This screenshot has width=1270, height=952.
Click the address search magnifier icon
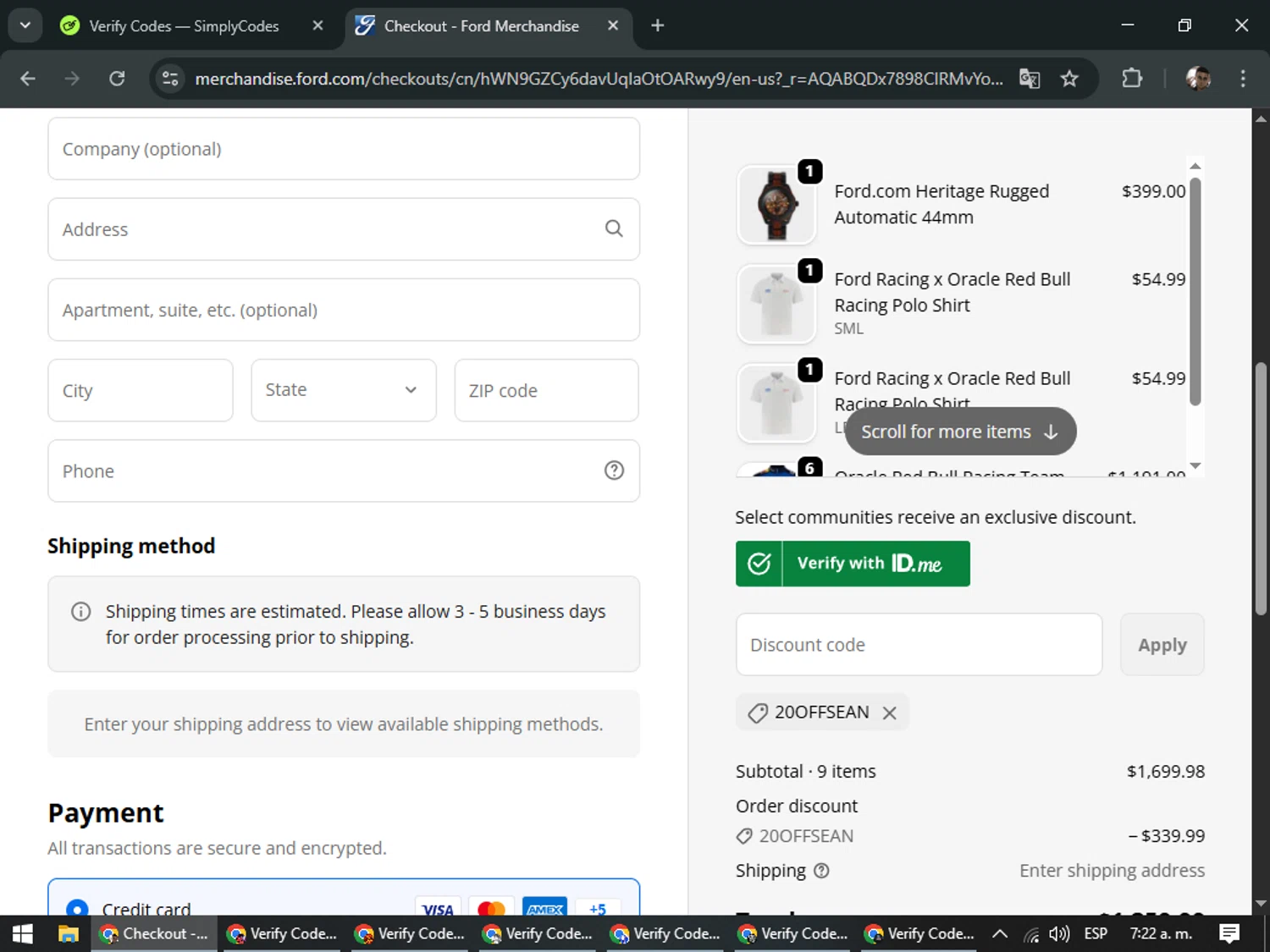[x=614, y=228]
